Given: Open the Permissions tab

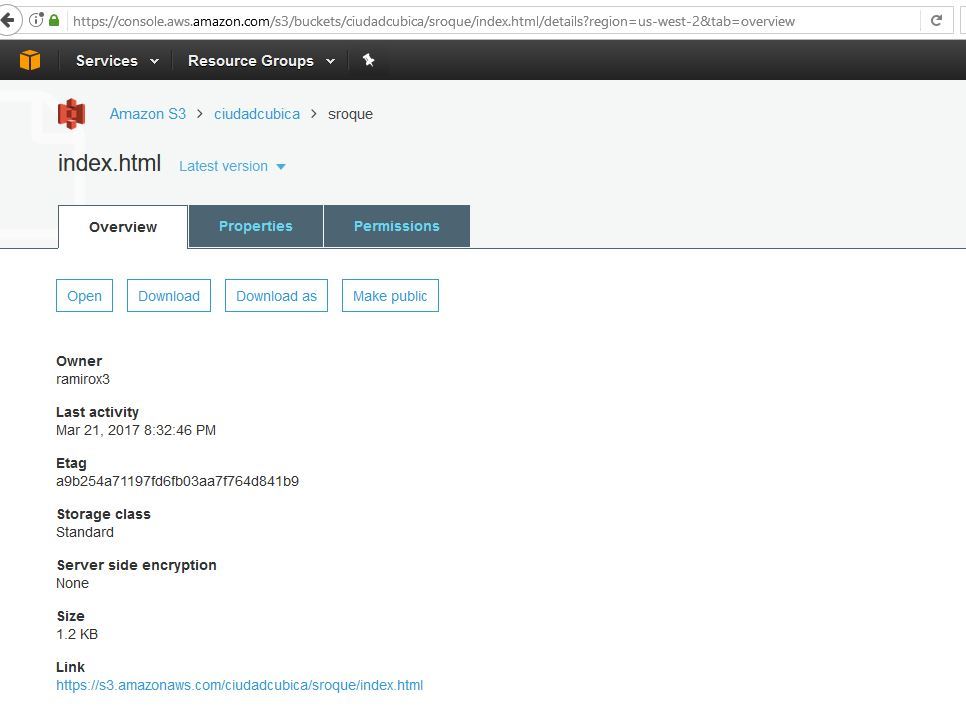Looking at the screenshot, I should point(397,226).
